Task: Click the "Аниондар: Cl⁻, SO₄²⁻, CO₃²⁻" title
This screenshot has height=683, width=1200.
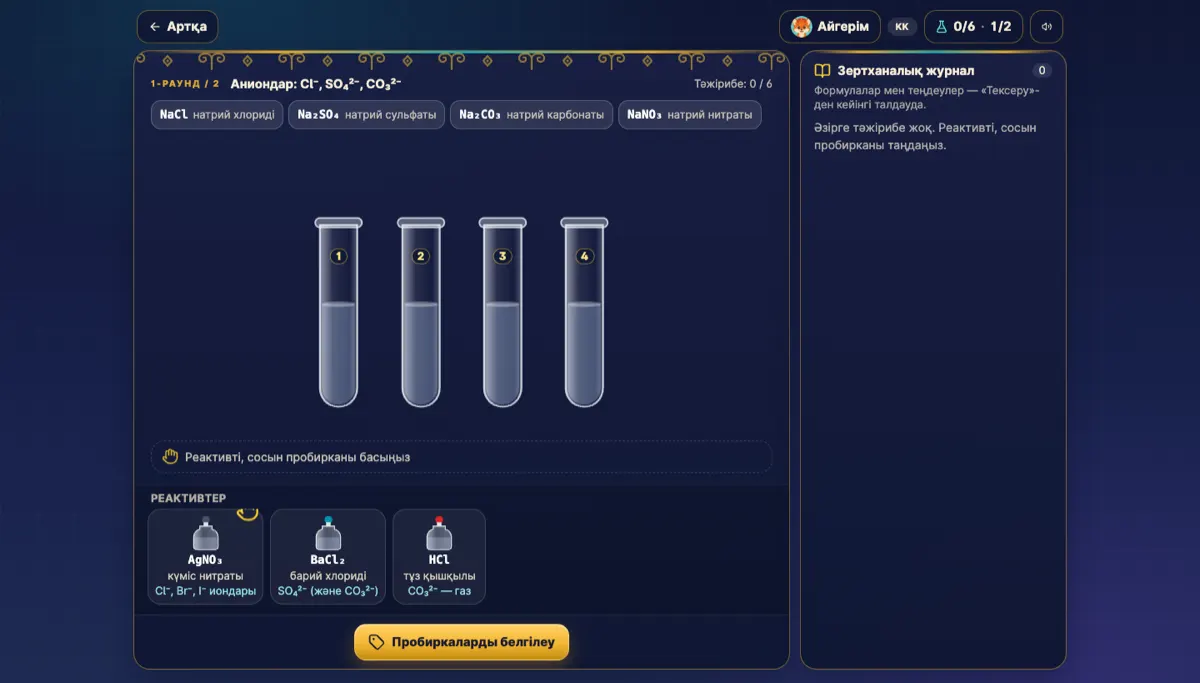Action: [x=316, y=84]
